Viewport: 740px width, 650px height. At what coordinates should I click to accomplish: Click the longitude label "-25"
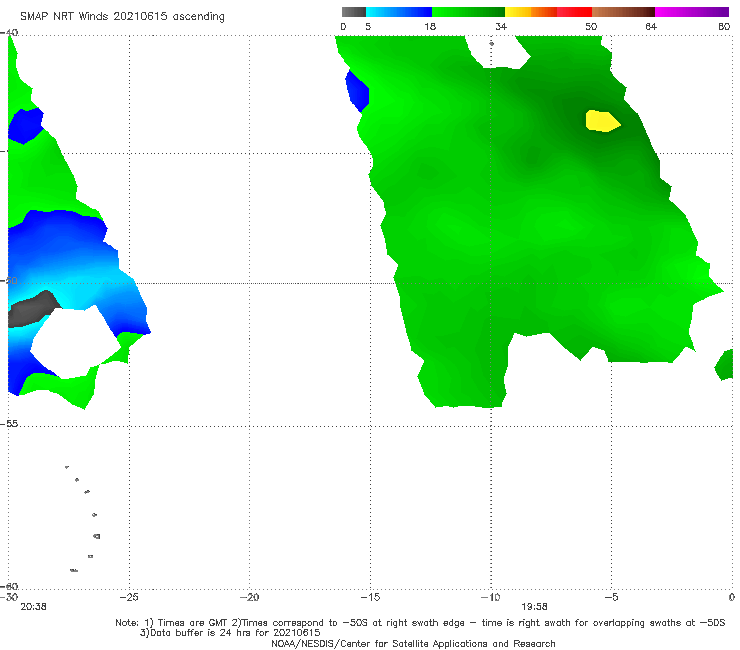point(129,597)
